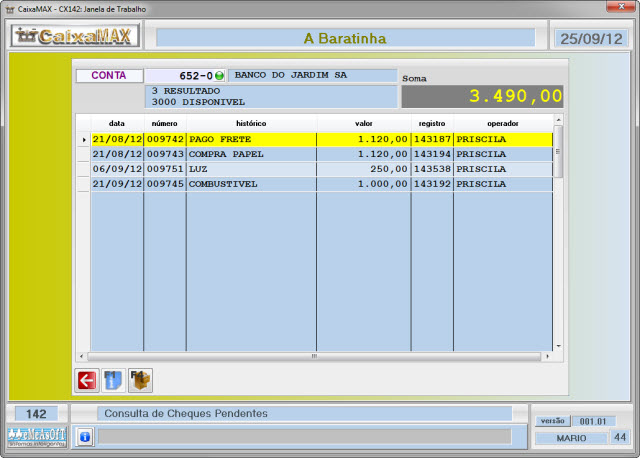The height and width of the screenshot is (458, 640).
Task: Select the LUZ cheque row
Action: (x=250, y=169)
